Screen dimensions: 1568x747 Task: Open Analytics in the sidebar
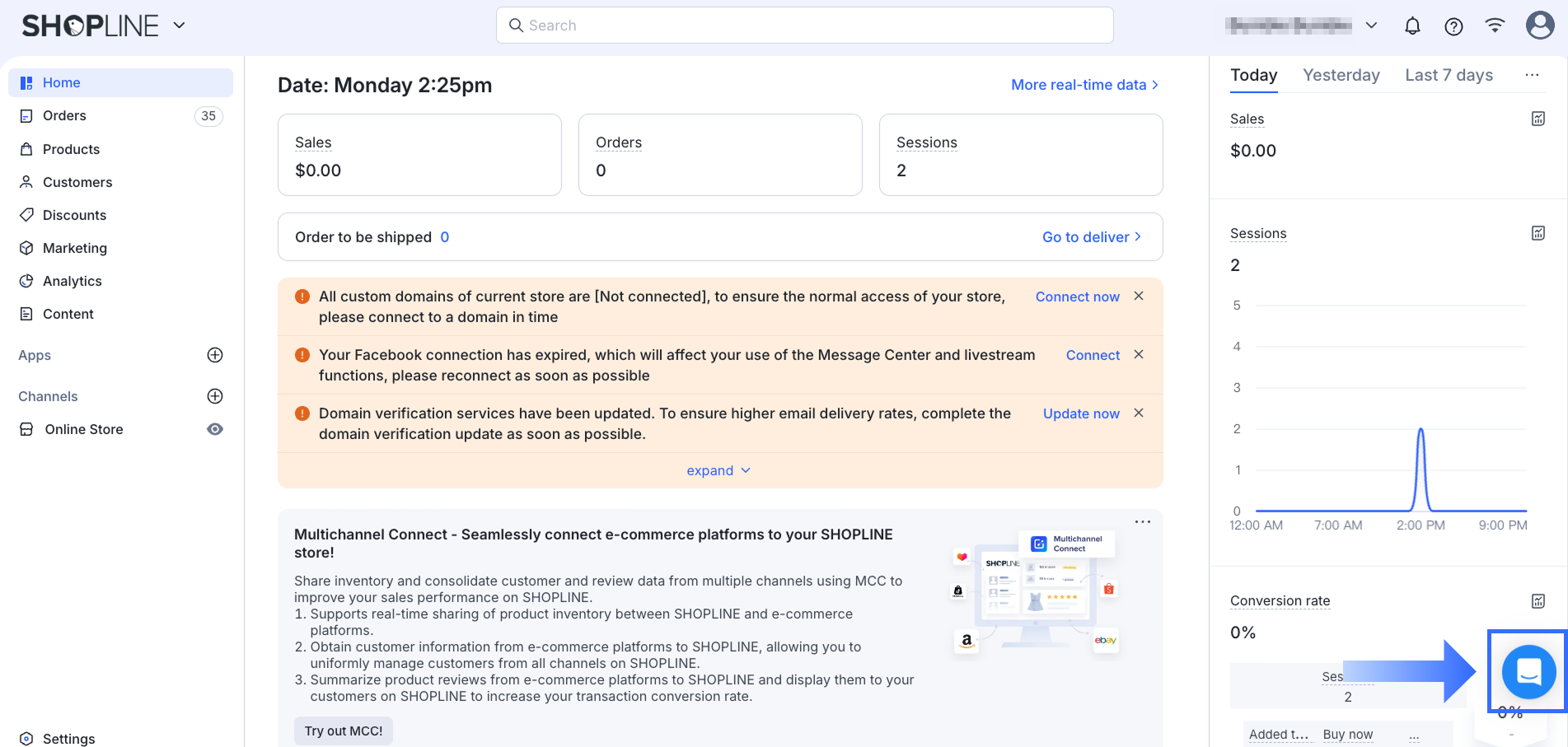73,281
